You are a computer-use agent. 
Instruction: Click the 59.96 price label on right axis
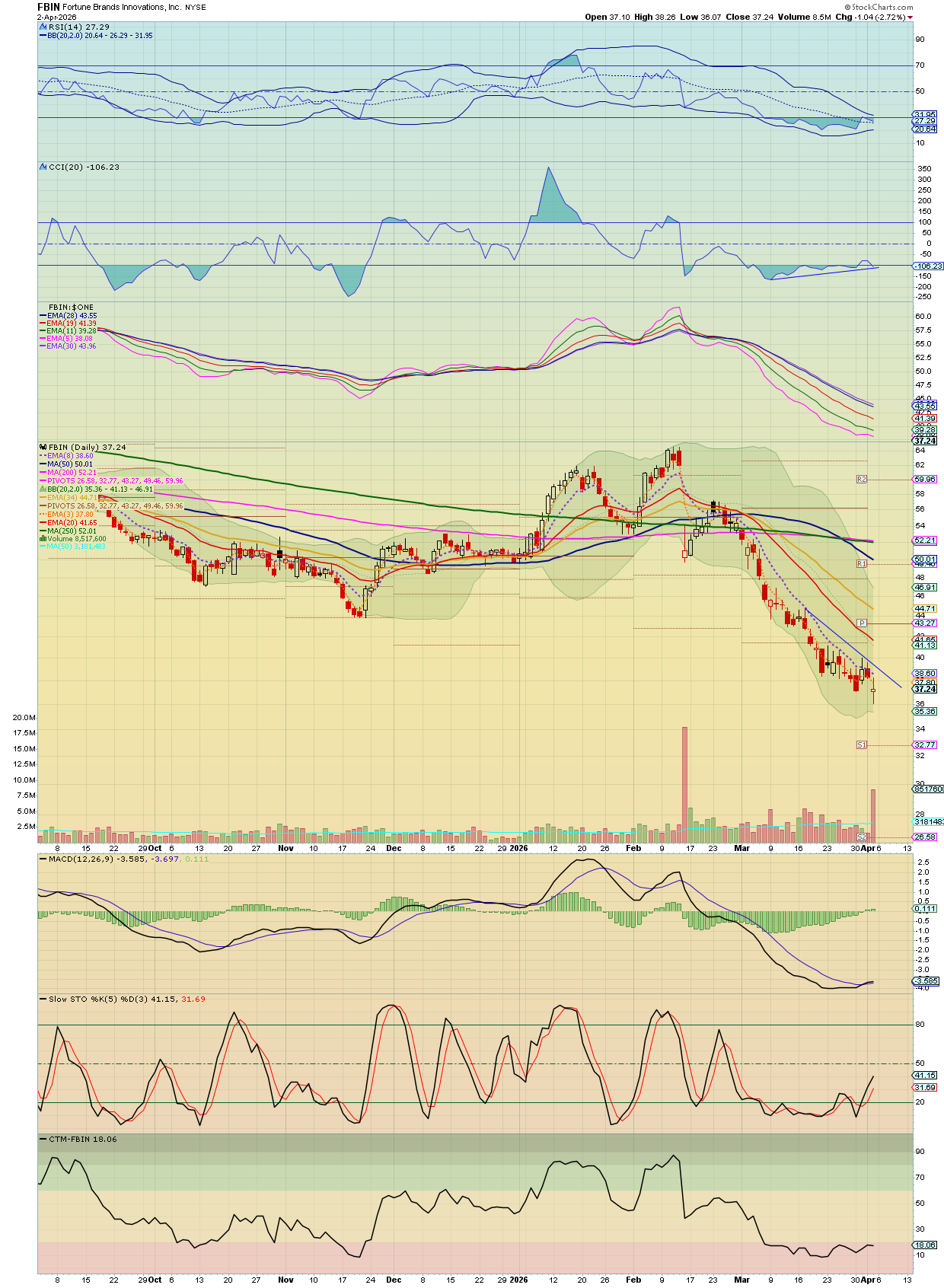click(925, 480)
